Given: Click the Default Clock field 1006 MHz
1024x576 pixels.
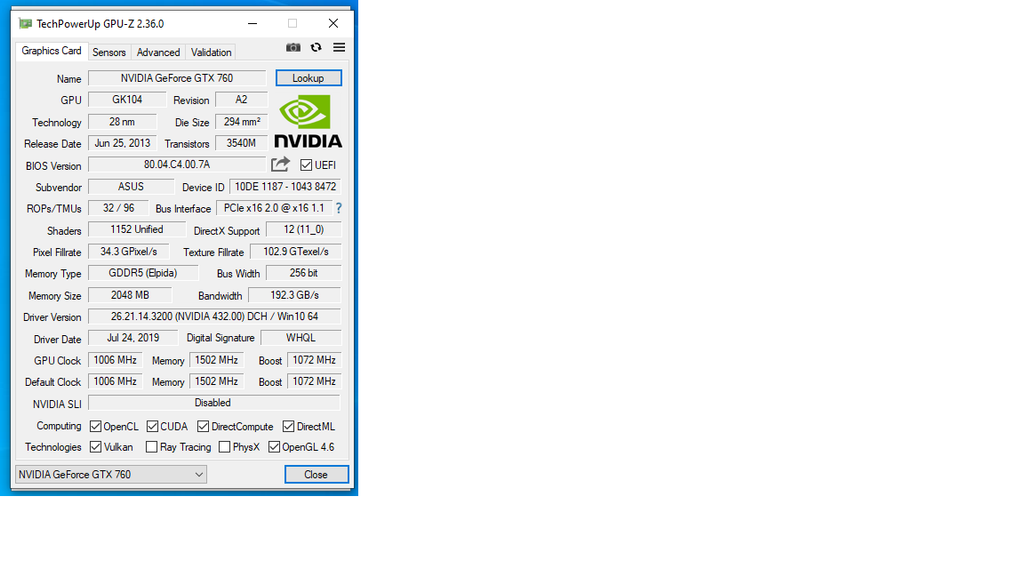Looking at the screenshot, I should tap(115, 381).
